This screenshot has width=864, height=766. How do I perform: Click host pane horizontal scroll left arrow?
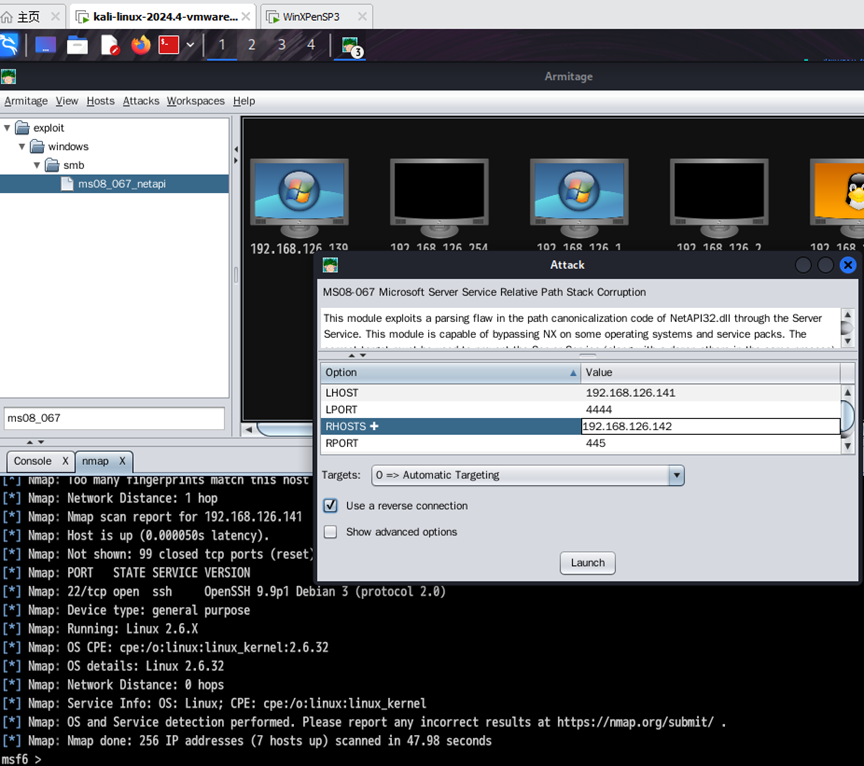point(249,429)
